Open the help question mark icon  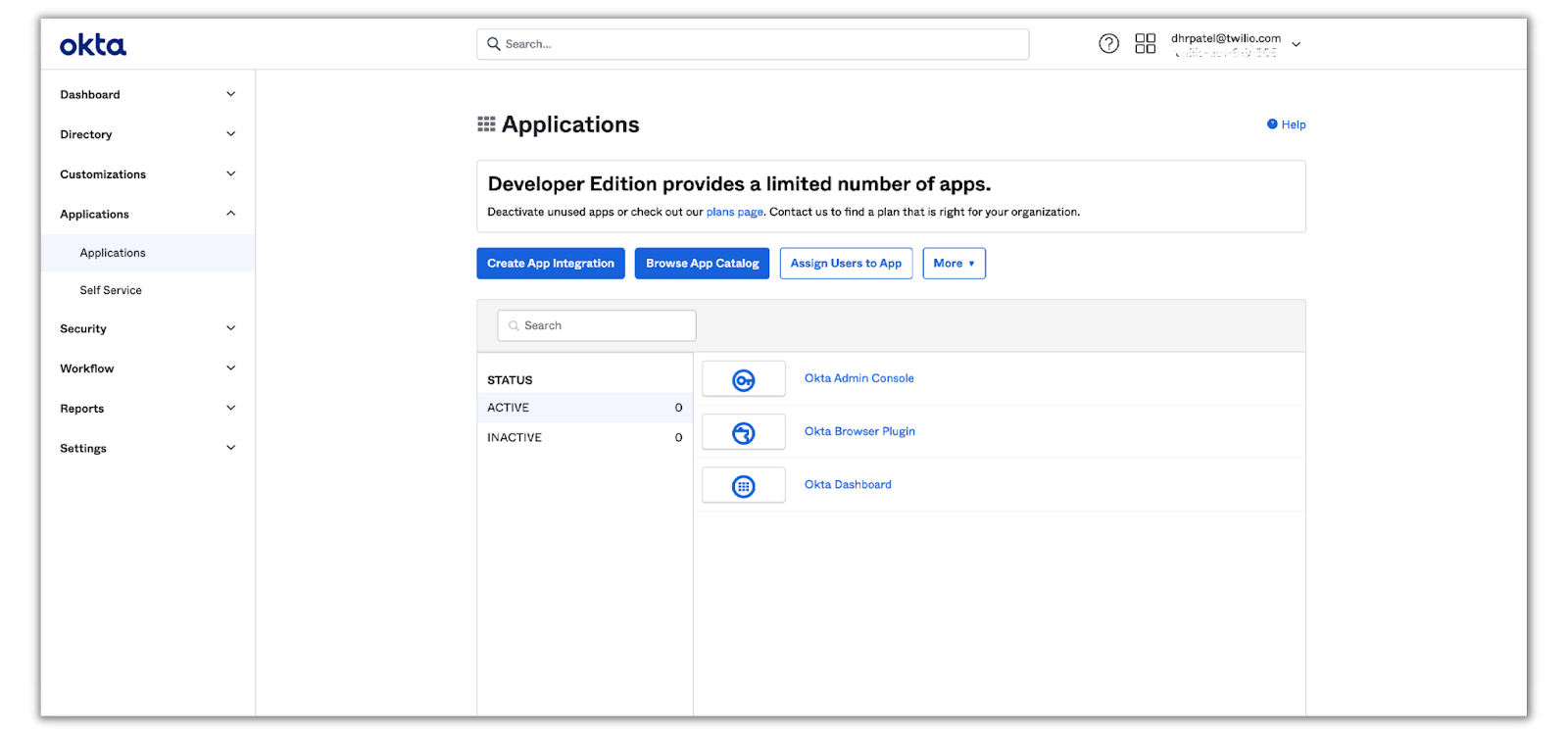1108,44
